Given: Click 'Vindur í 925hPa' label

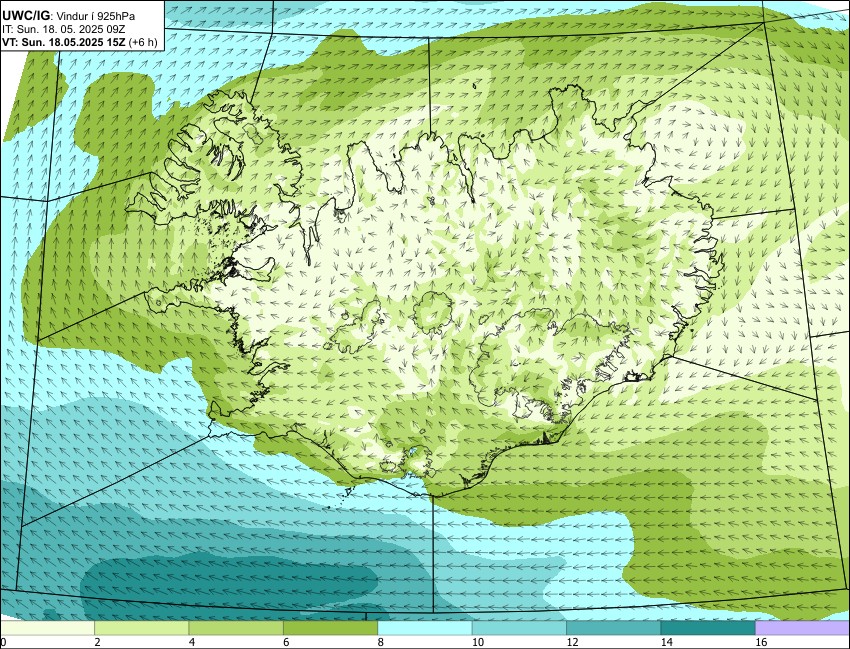Looking at the screenshot, I should tap(96, 16).
